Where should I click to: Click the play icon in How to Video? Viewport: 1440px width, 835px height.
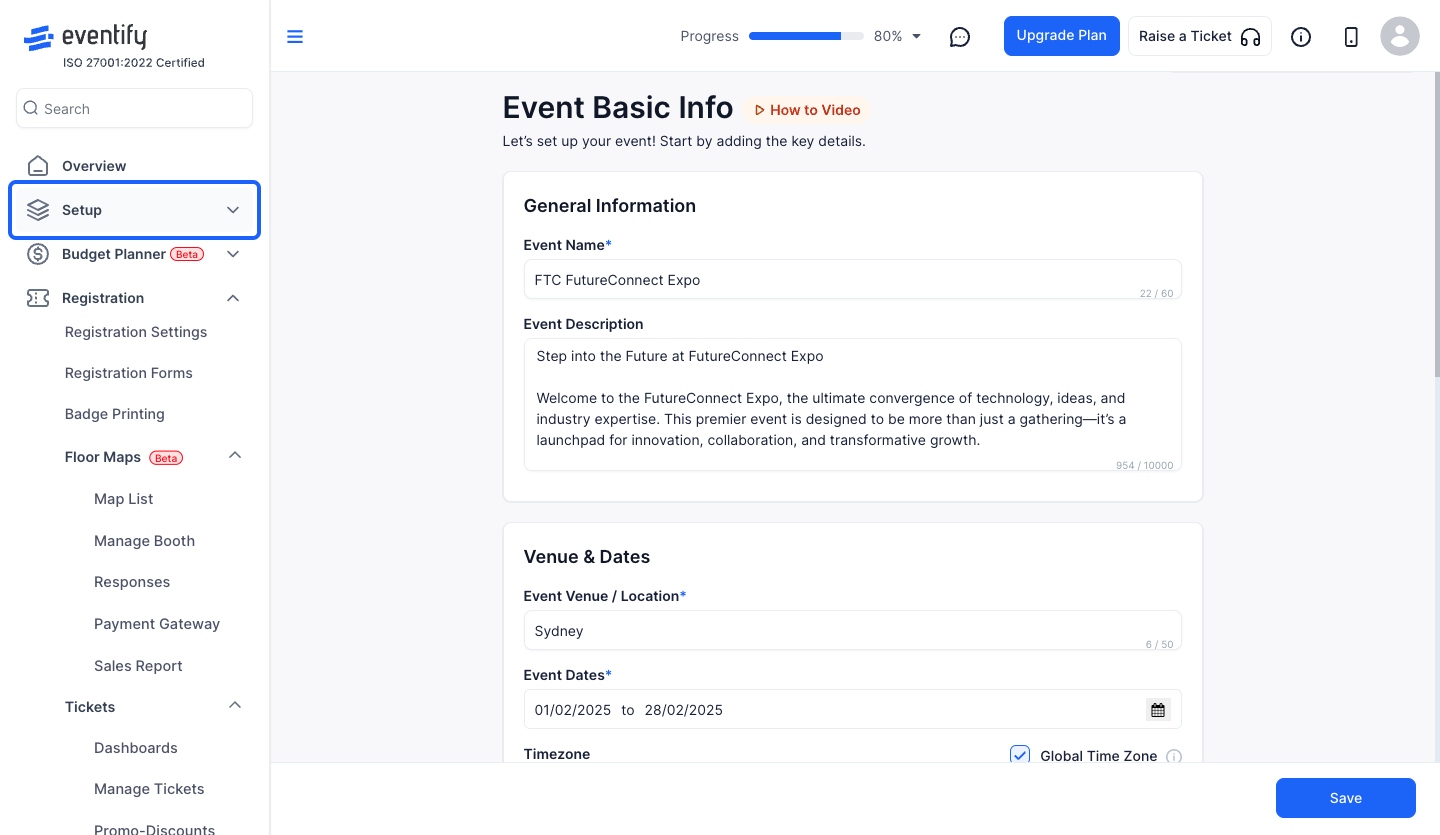(x=759, y=110)
